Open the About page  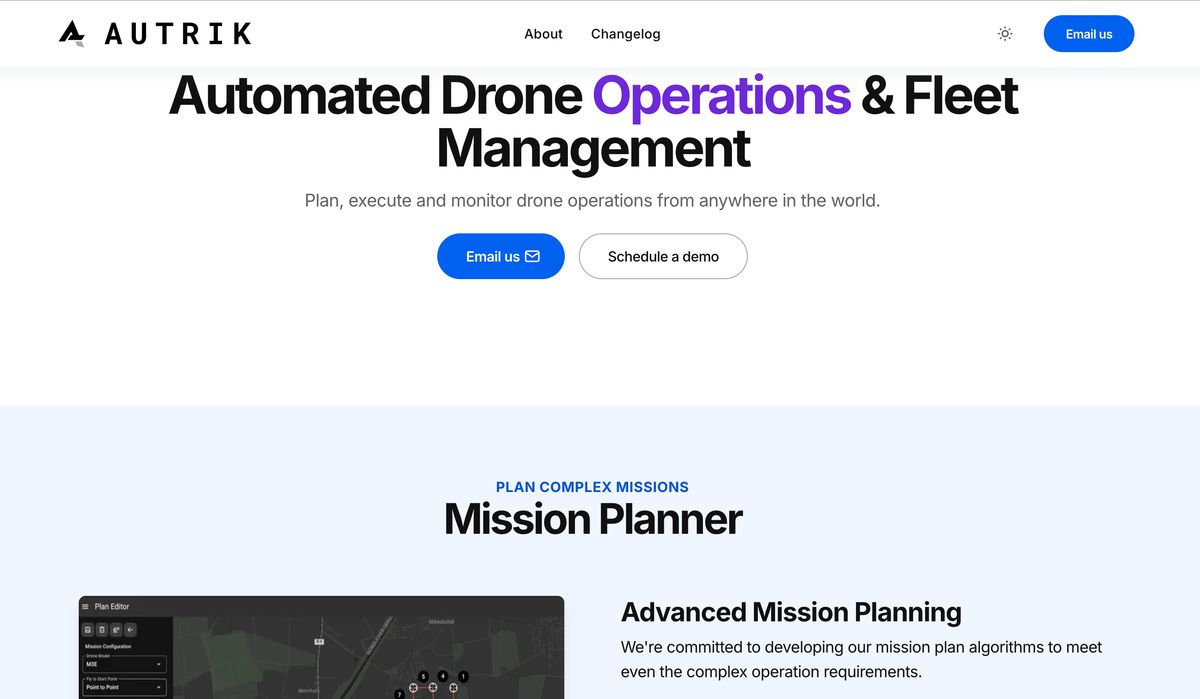(543, 34)
